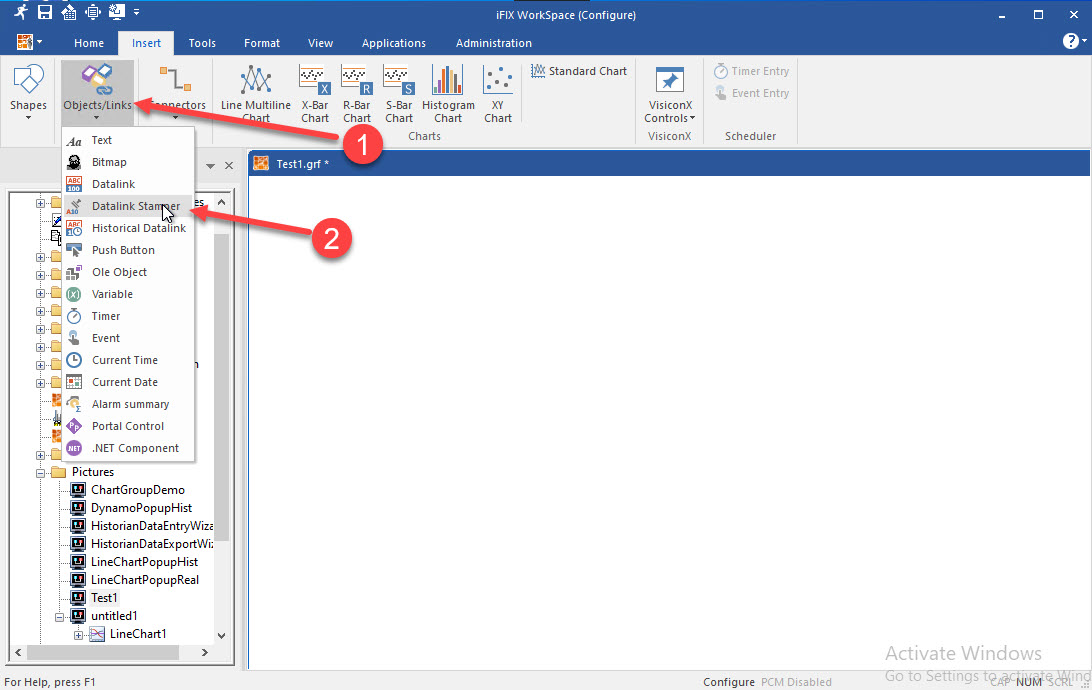
Task: Choose Bitmap from the Objects/Links menu
Action: [x=128, y=162]
